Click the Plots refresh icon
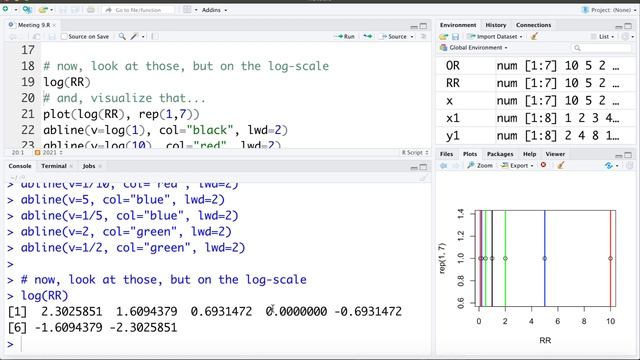Image resolution: width=640 pixels, height=360 pixels. click(609, 166)
